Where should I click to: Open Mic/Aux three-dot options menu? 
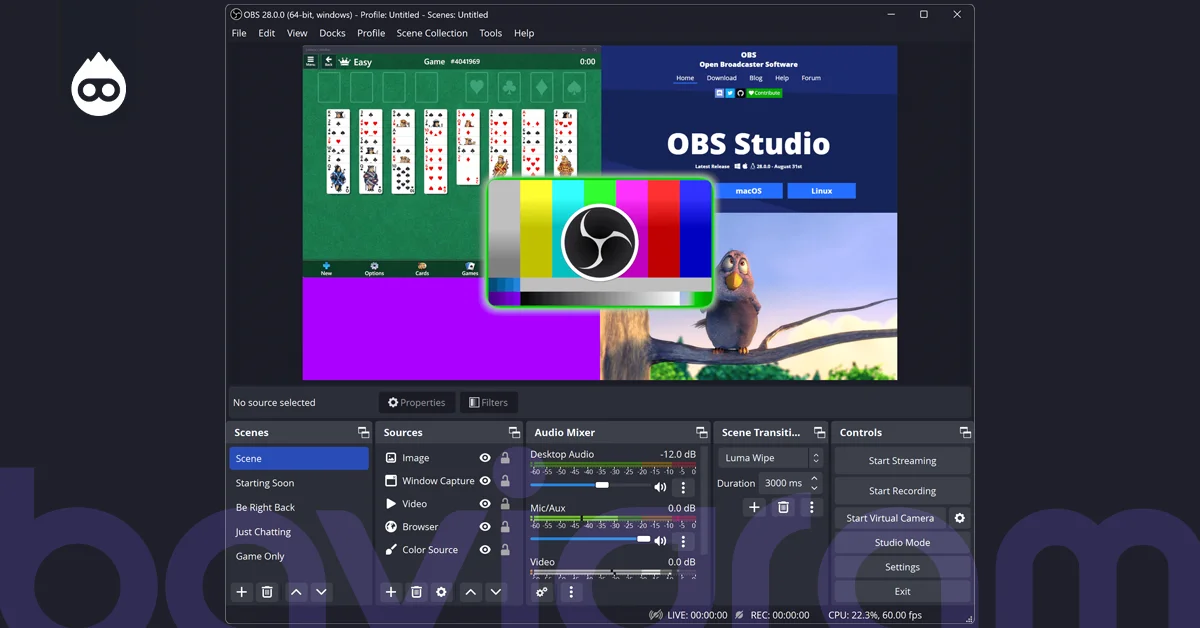click(684, 541)
